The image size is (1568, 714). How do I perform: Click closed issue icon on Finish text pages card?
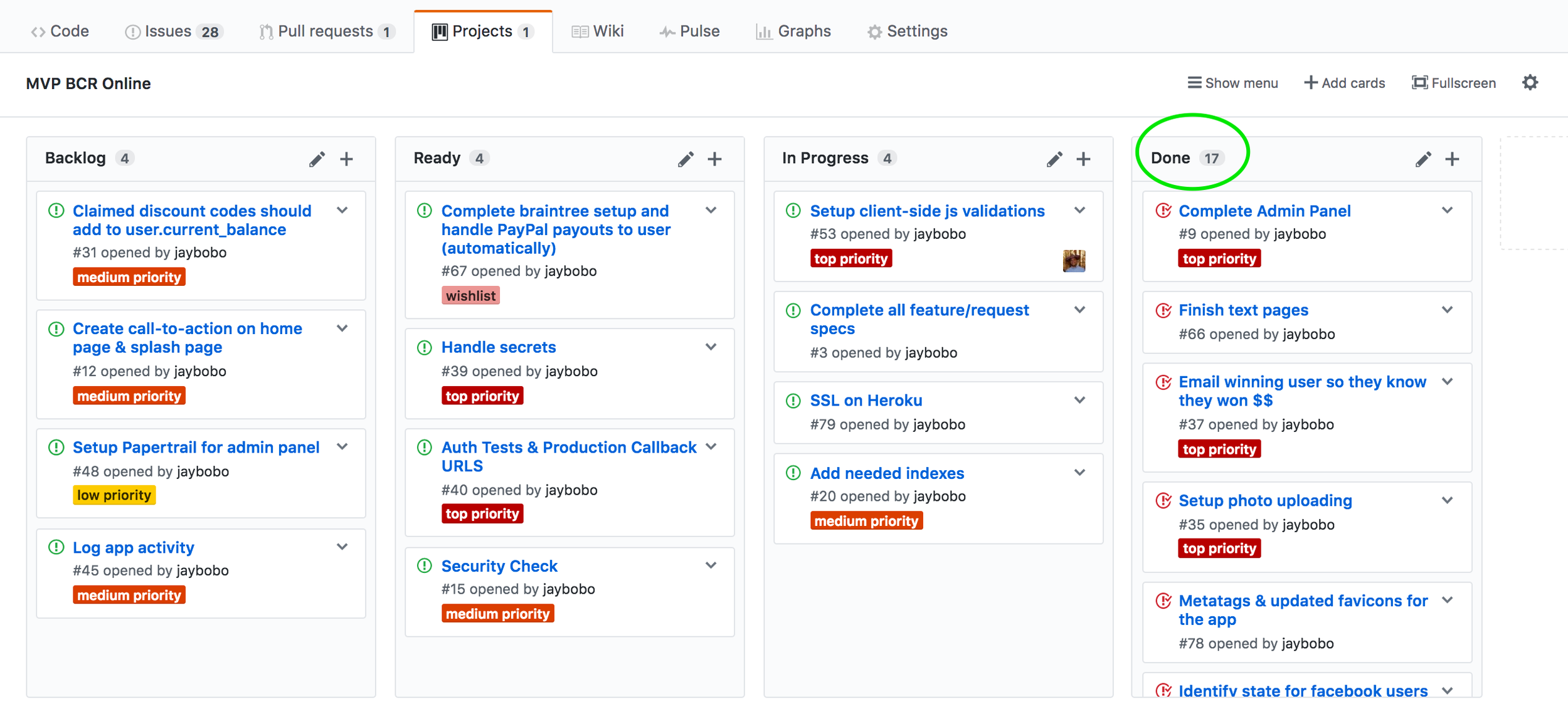click(1163, 310)
